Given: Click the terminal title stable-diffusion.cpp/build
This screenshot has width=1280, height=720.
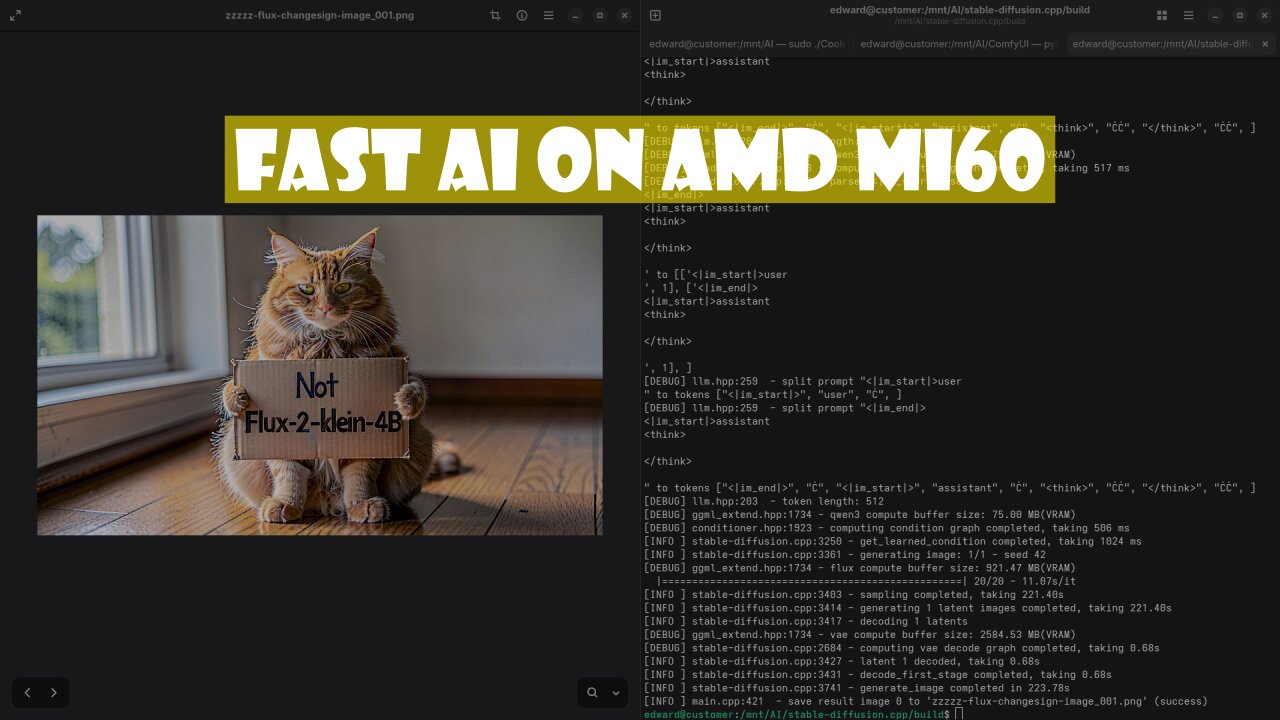Looking at the screenshot, I should point(960,10).
